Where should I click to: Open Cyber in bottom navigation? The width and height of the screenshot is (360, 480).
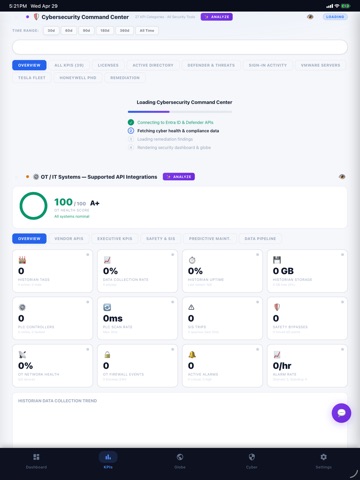click(252, 461)
